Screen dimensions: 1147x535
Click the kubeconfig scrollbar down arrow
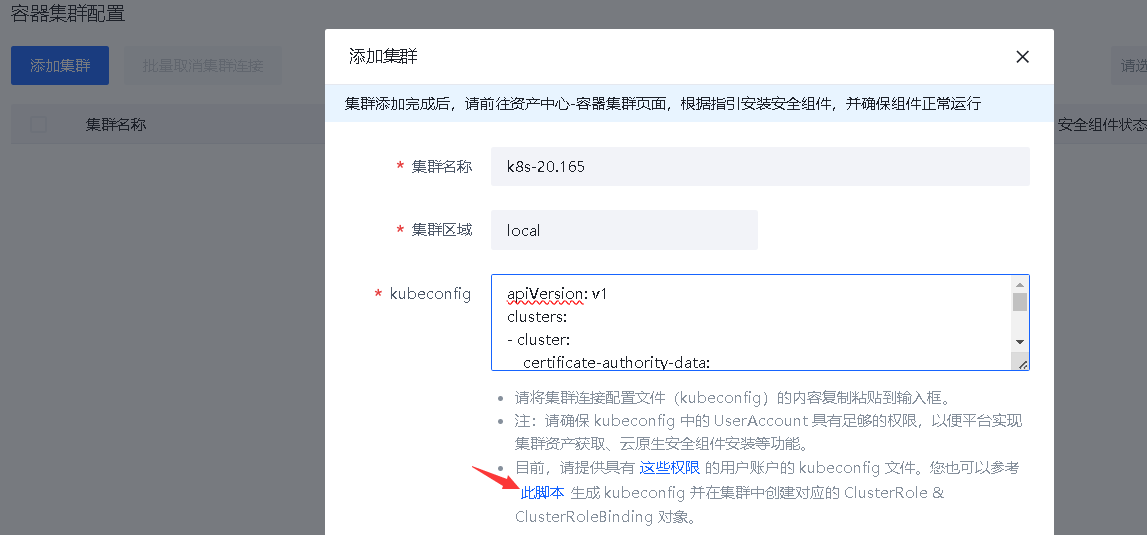1020,341
